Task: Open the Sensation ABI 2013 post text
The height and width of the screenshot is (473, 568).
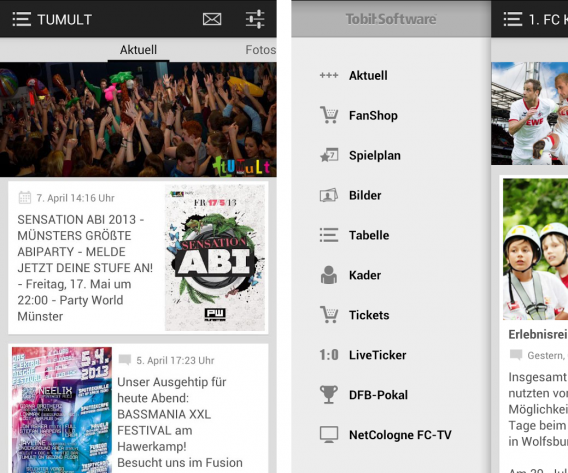Action: coord(85,268)
